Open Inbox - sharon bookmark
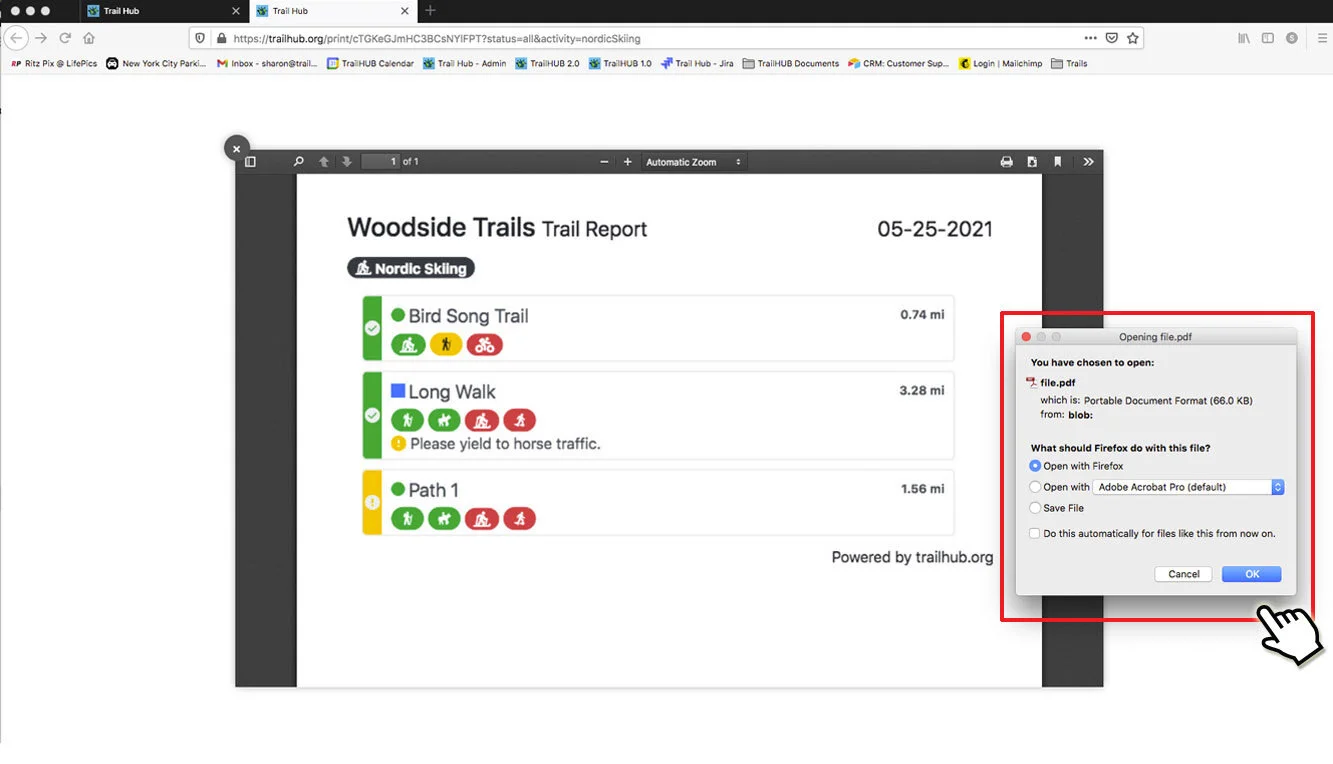The image size is (1333, 764). click(x=267, y=63)
